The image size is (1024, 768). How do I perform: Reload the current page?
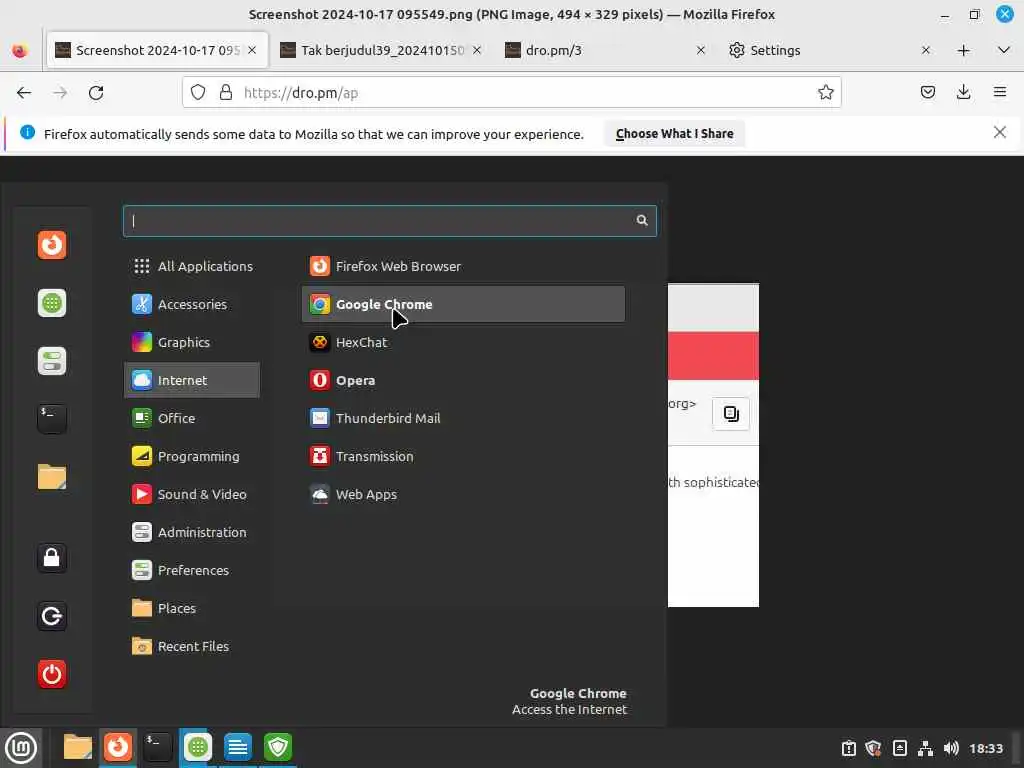[x=96, y=93]
